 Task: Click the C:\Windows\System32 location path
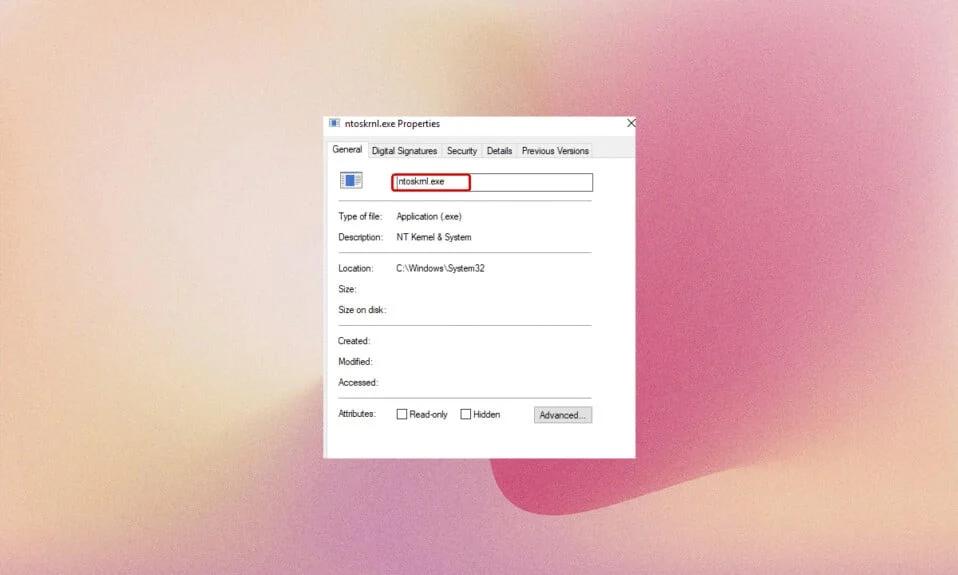coord(441,268)
